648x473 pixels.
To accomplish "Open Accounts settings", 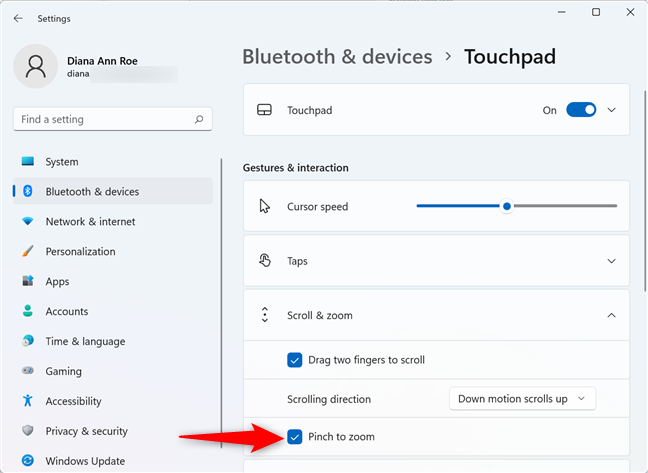I will point(113,311).
